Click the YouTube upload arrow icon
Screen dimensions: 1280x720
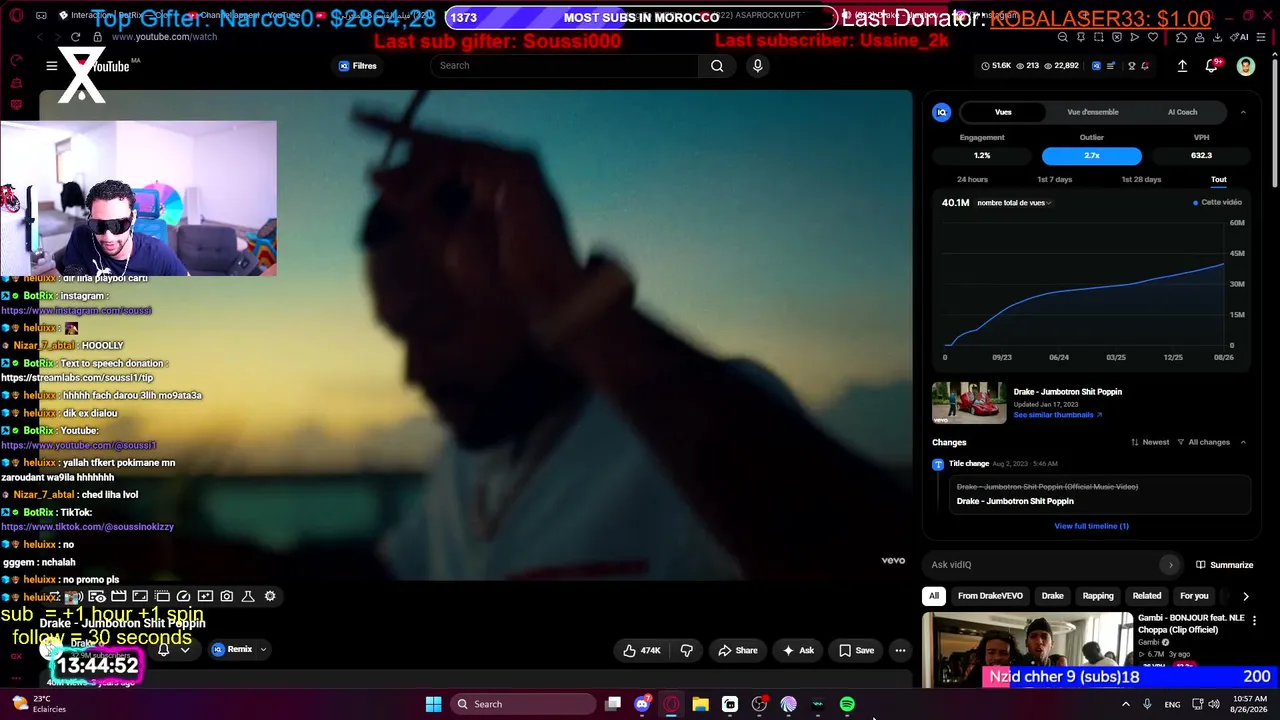click(1182, 66)
